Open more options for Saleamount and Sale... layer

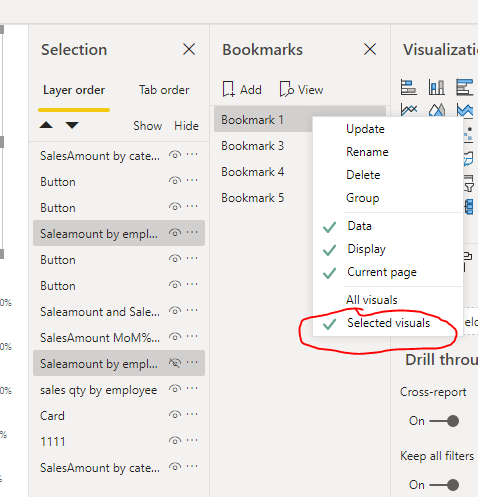pos(192,311)
